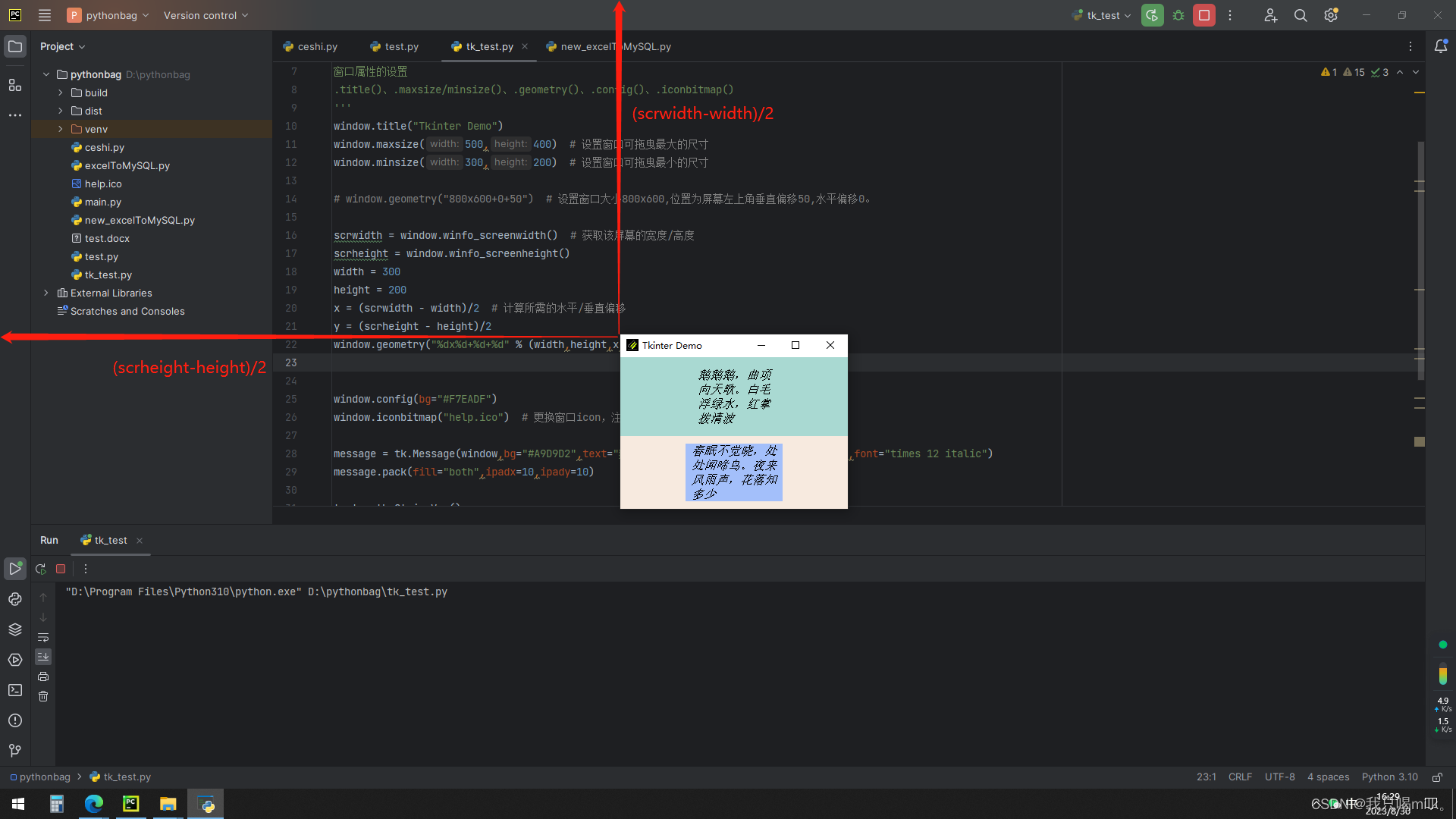Start debugging using the bug icon
Screen dimensions: 1456x819
1178,15
